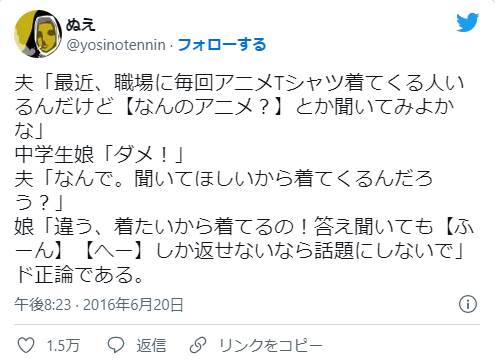The height and width of the screenshot is (364, 495).
Task: Open the 午後8:23 timestamp link
Action: 43,304
